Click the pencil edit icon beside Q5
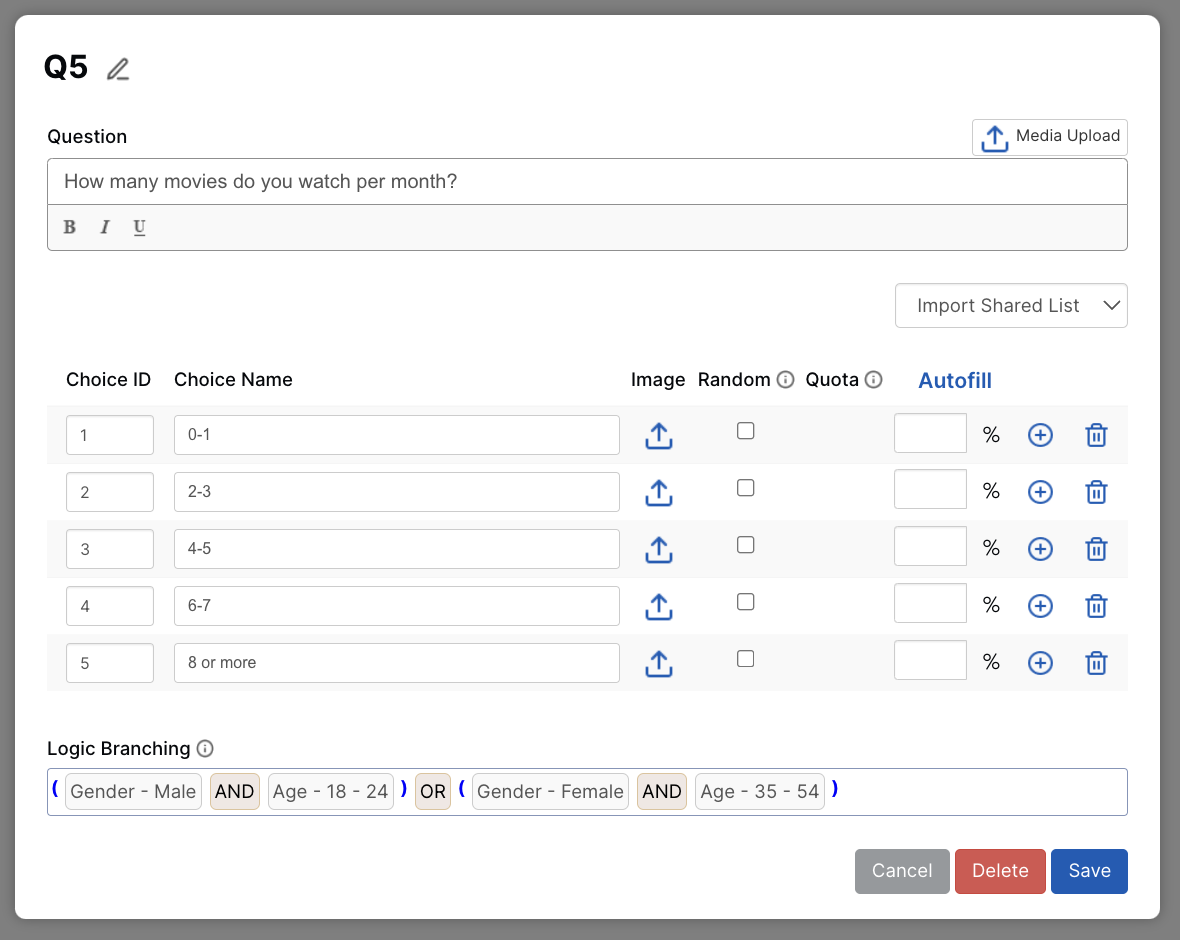 [118, 69]
